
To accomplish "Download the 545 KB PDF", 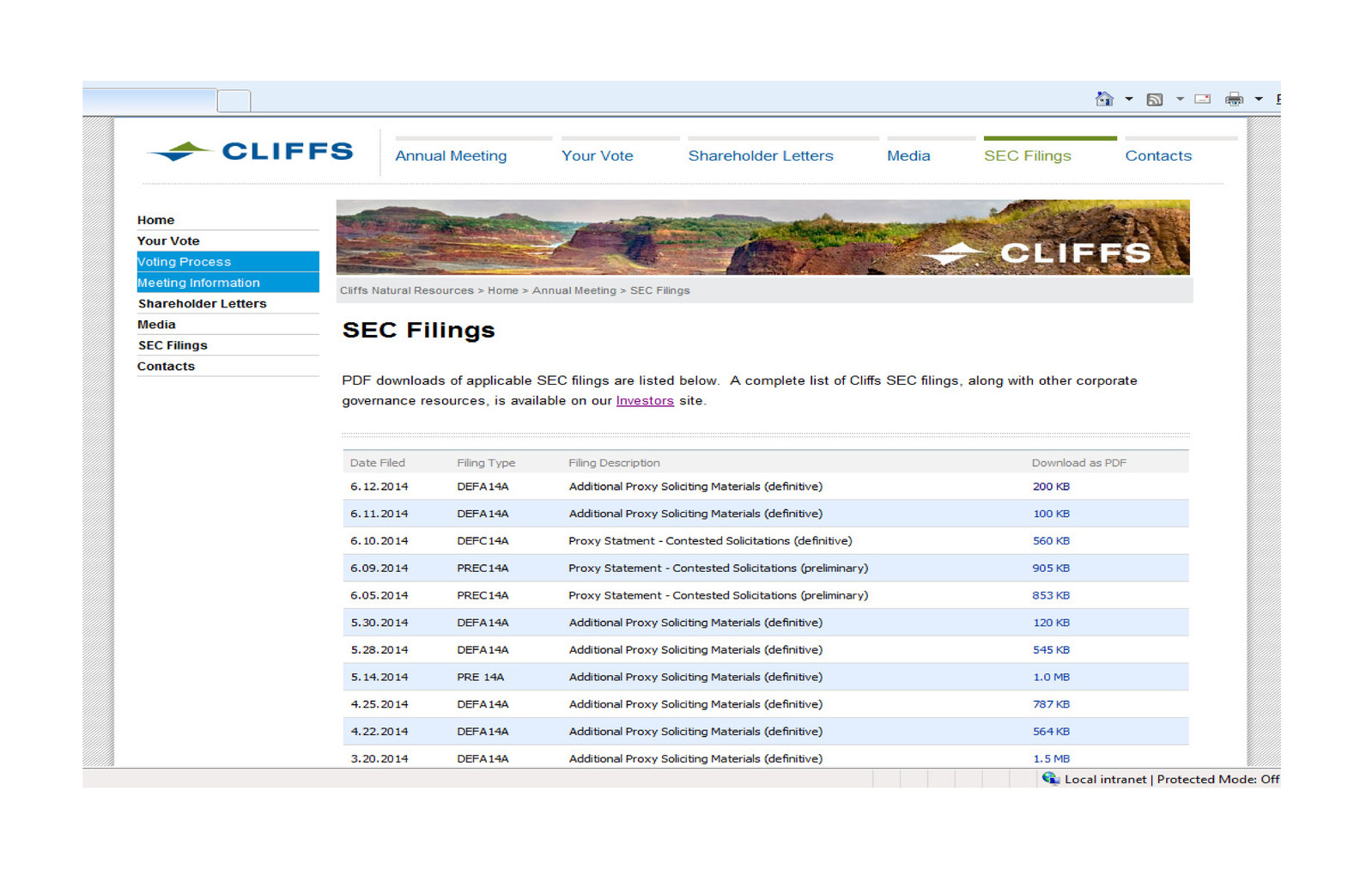I will [1051, 650].
